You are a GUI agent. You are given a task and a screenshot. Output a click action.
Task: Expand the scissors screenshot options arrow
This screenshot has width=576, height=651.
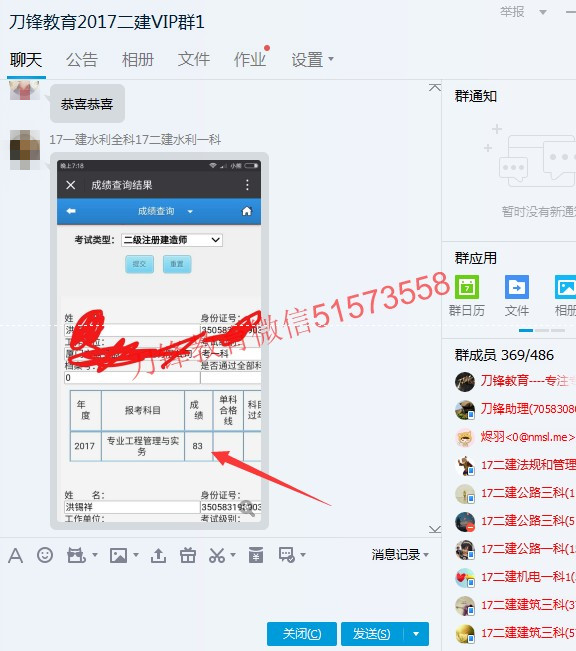click(233, 555)
